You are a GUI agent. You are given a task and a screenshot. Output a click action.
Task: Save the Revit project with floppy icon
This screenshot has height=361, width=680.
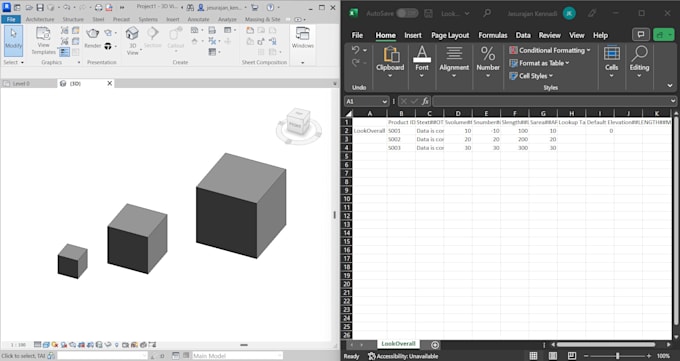(40, 7)
